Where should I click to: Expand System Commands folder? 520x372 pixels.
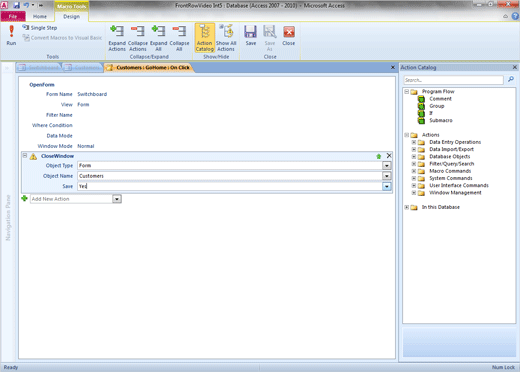pyautogui.click(x=414, y=178)
